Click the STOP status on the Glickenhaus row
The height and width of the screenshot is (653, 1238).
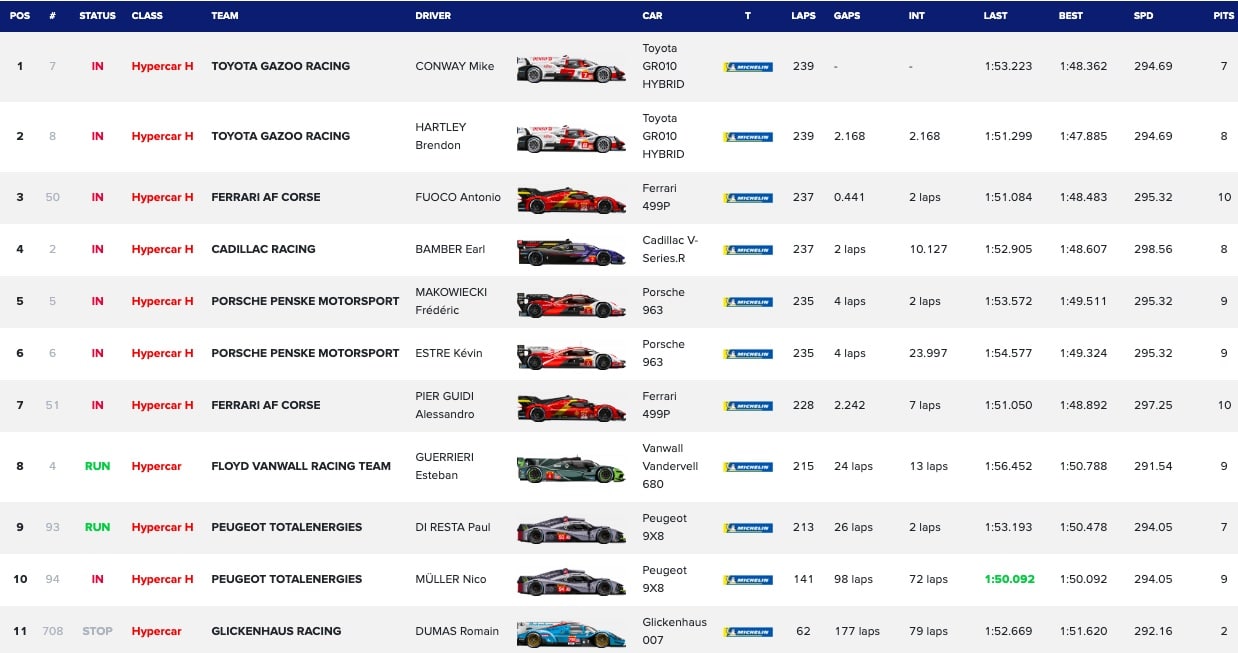tap(97, 631)
